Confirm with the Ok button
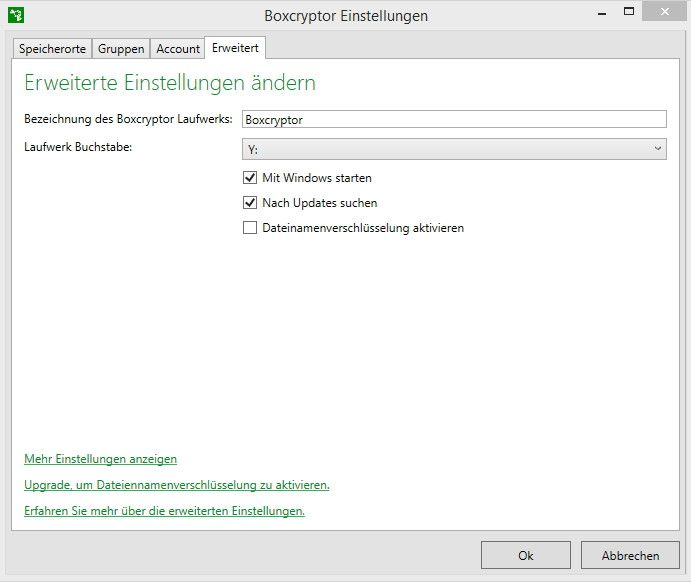Image resolution: width=691 pixels, height=582 pixels. pos(526,556)
